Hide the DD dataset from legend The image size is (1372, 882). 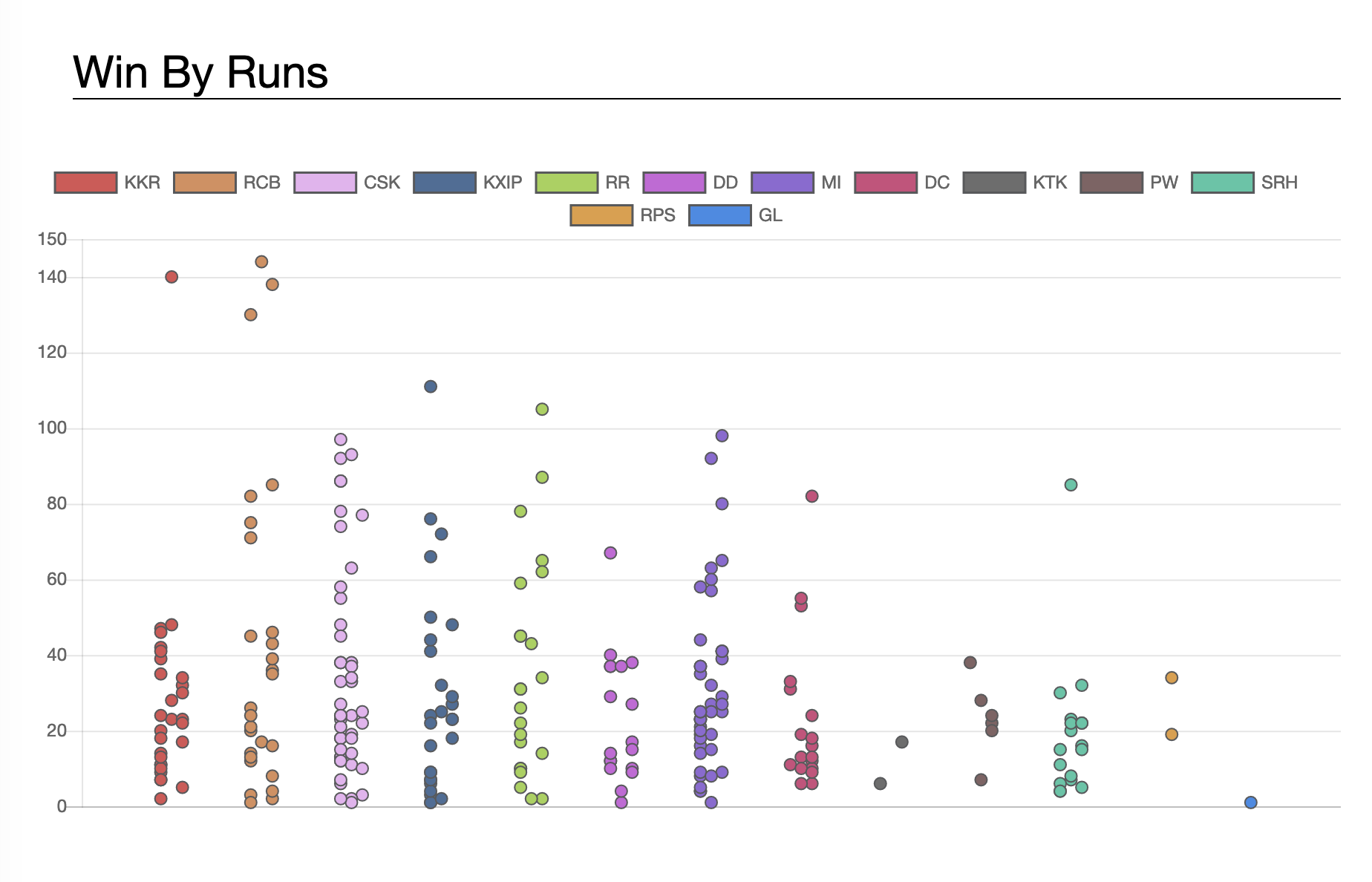click(674, 183)
